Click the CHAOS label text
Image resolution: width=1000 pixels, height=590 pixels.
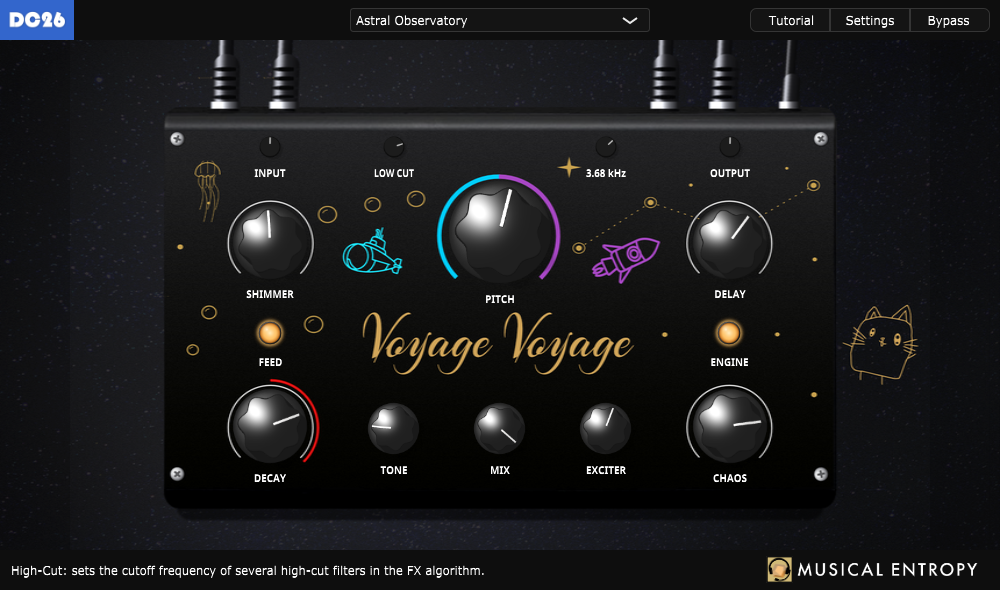point(730,478)
